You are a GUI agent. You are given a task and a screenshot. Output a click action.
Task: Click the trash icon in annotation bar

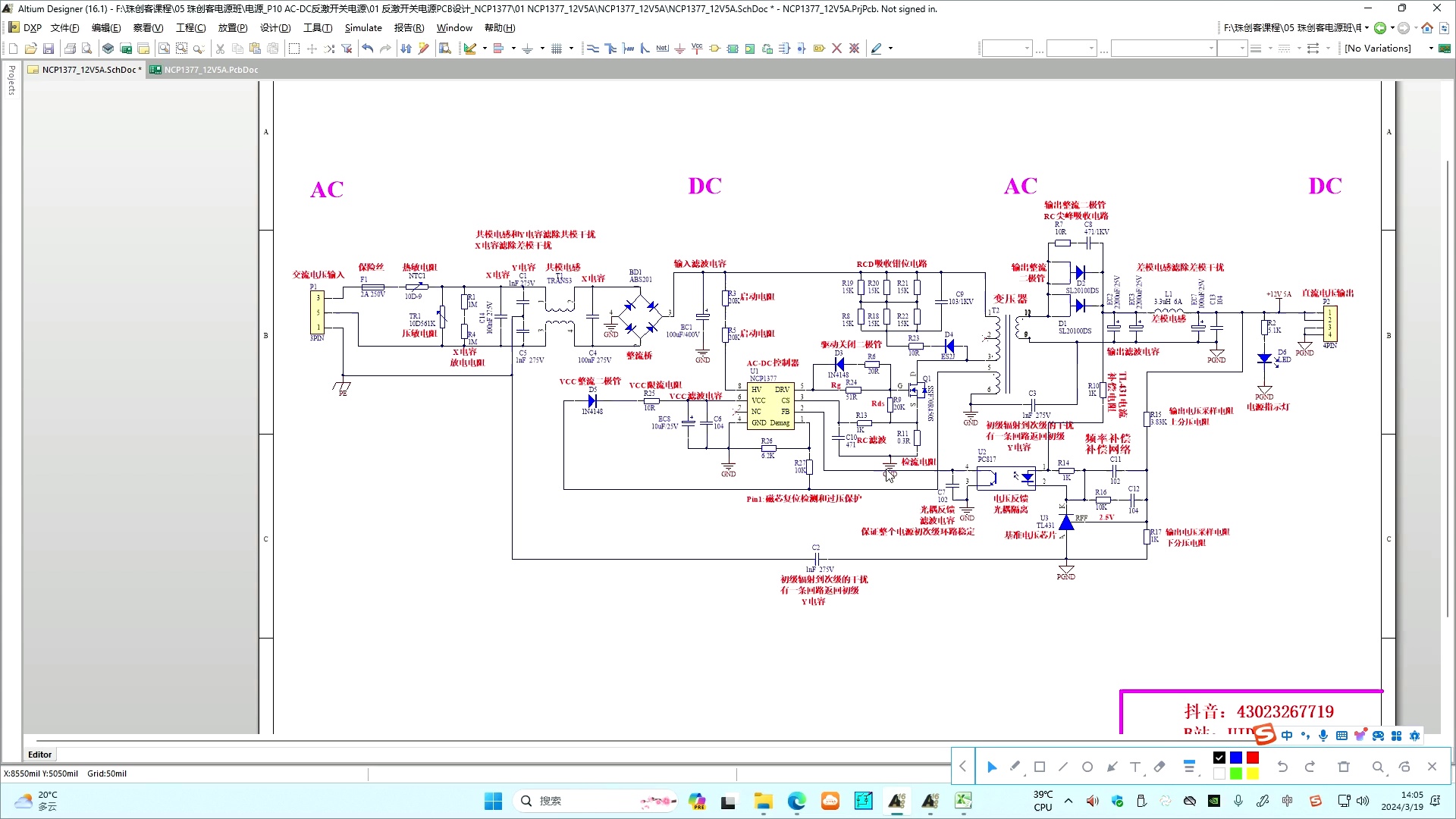coord(1344,767)
